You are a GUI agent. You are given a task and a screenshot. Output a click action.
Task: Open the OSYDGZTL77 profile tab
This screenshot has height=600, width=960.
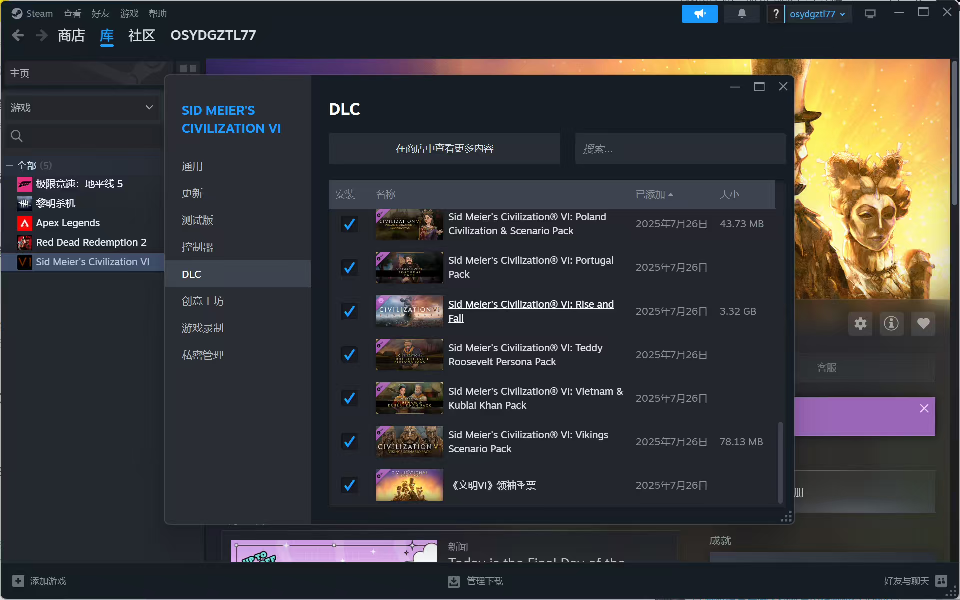pos(213,36)
